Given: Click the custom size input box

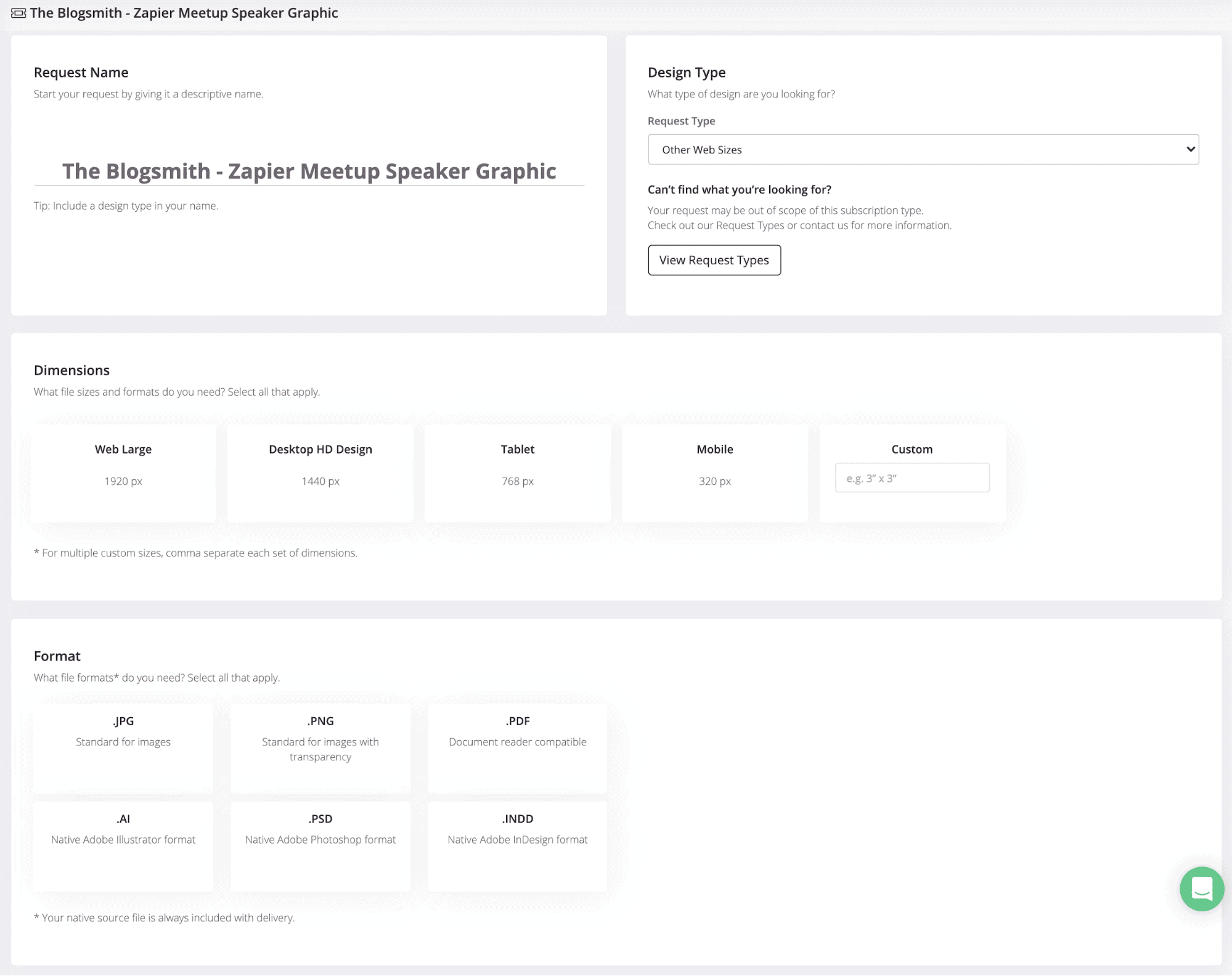Looking at the screenshot, I should click(x=912, y=478).
